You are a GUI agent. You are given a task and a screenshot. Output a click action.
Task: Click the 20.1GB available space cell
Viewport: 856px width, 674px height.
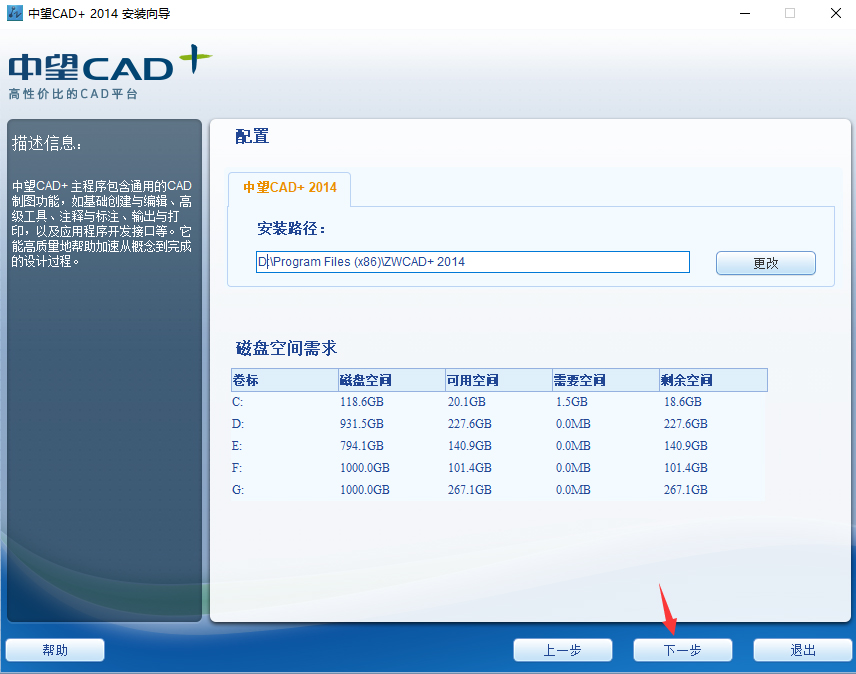click(x=467, y=402)
